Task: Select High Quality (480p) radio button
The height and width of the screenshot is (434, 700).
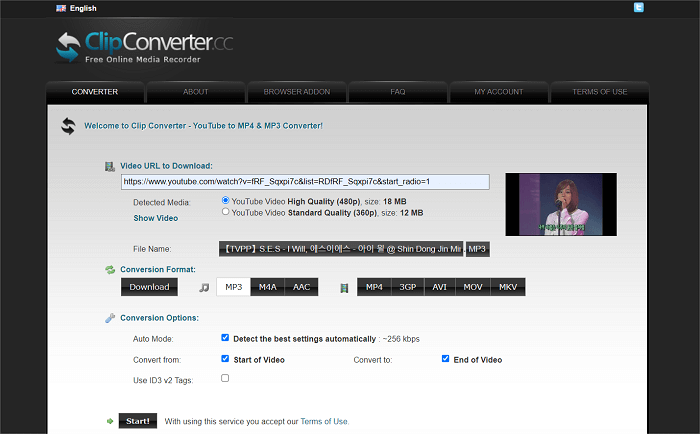Action: (225, 200)
